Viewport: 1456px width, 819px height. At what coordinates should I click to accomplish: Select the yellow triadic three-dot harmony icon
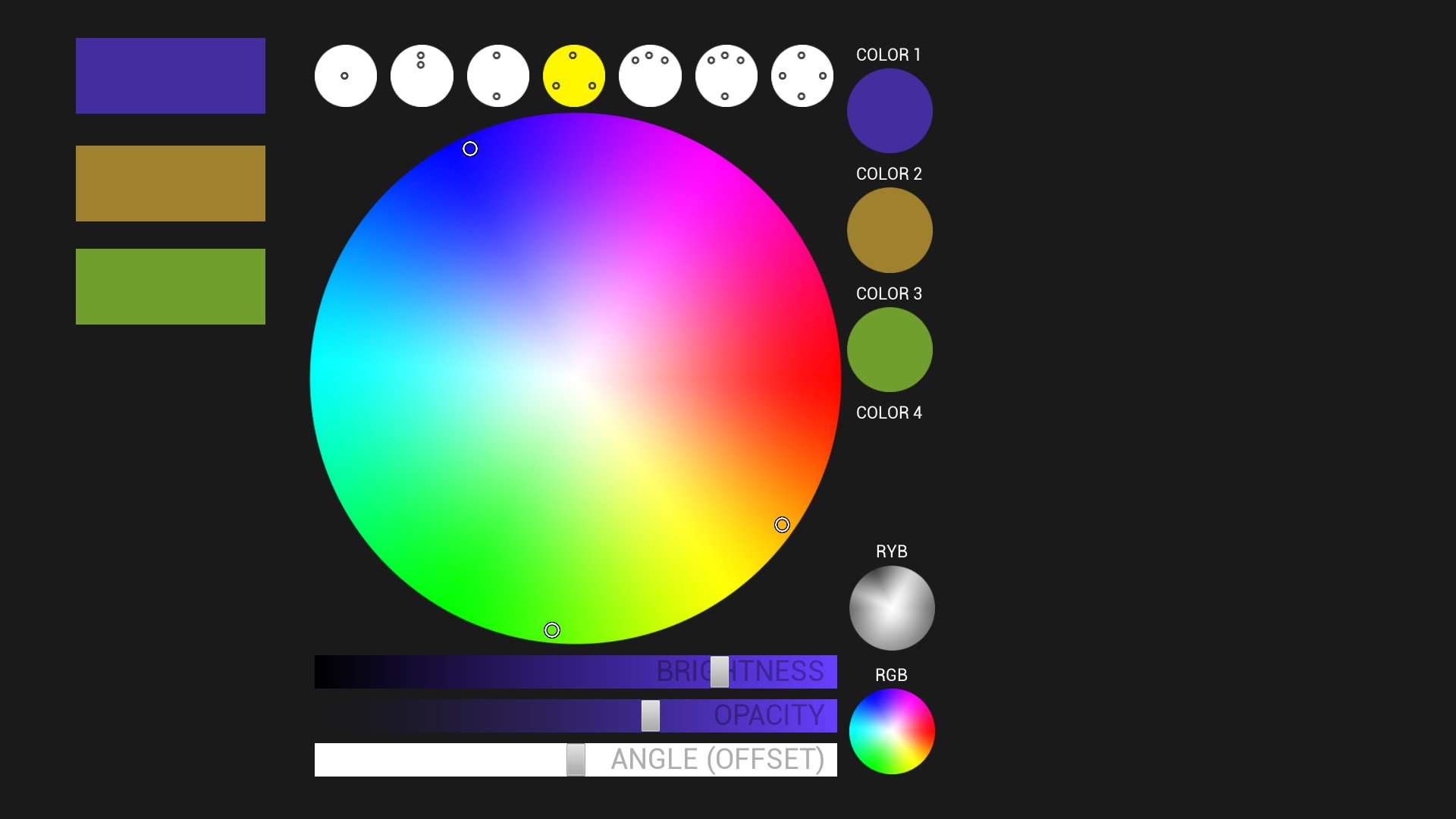pyautogui.click(x=574, y=76)
